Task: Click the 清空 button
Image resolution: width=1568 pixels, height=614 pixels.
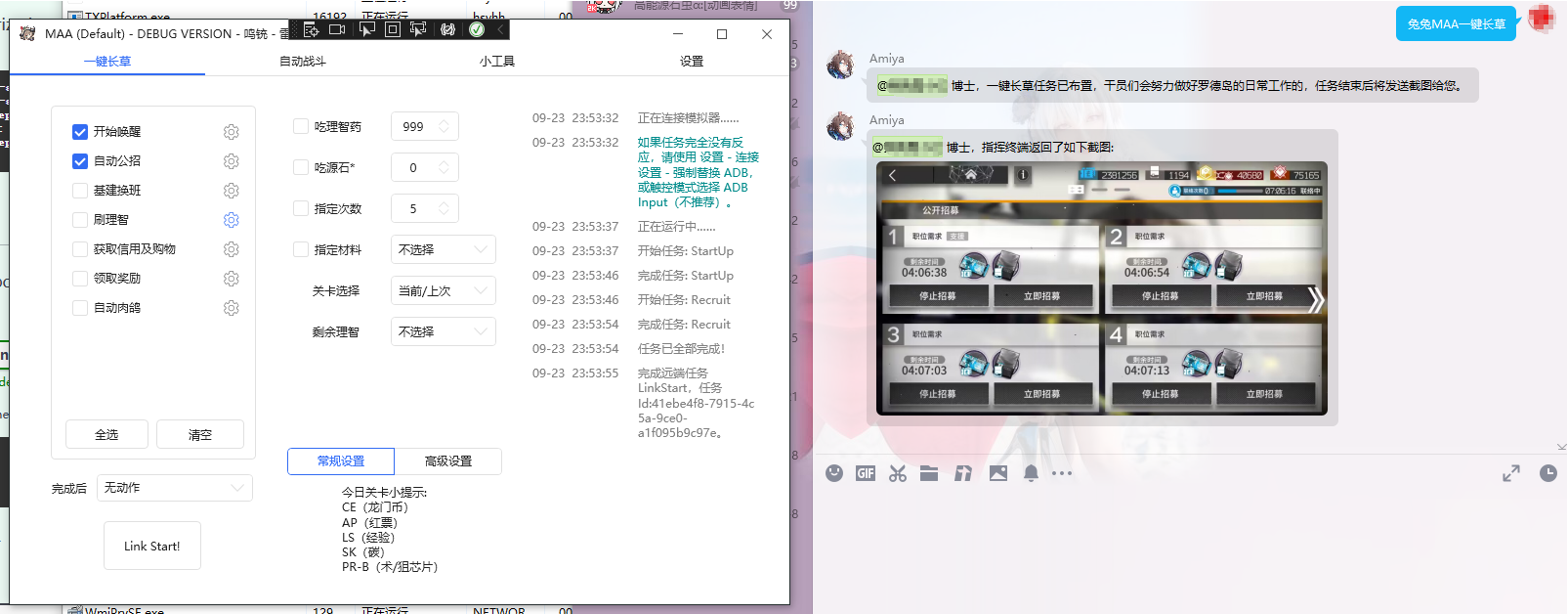Action: click(200, 434)
